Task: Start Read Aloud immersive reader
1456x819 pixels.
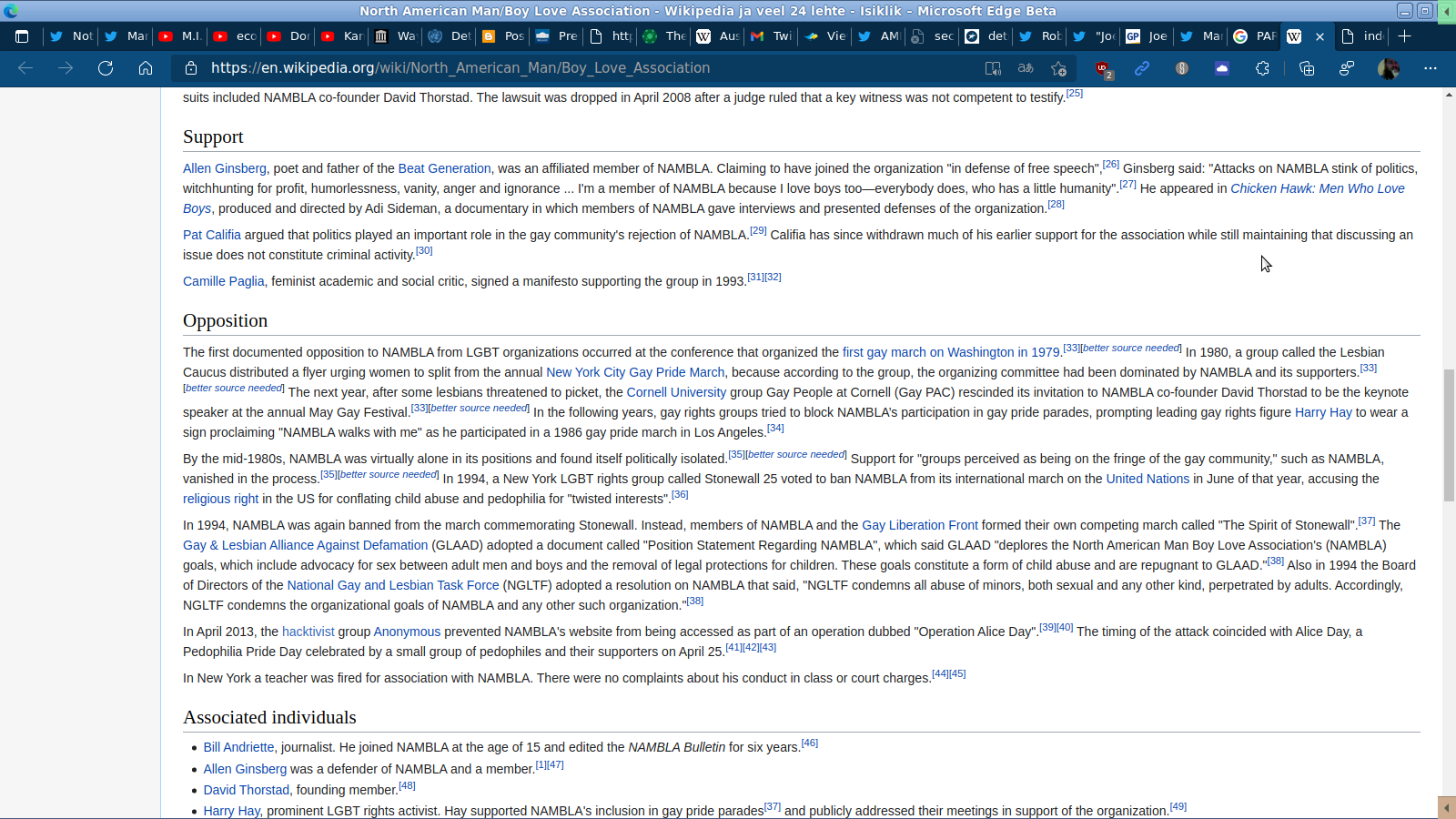Action: click(x=993, y=68)
